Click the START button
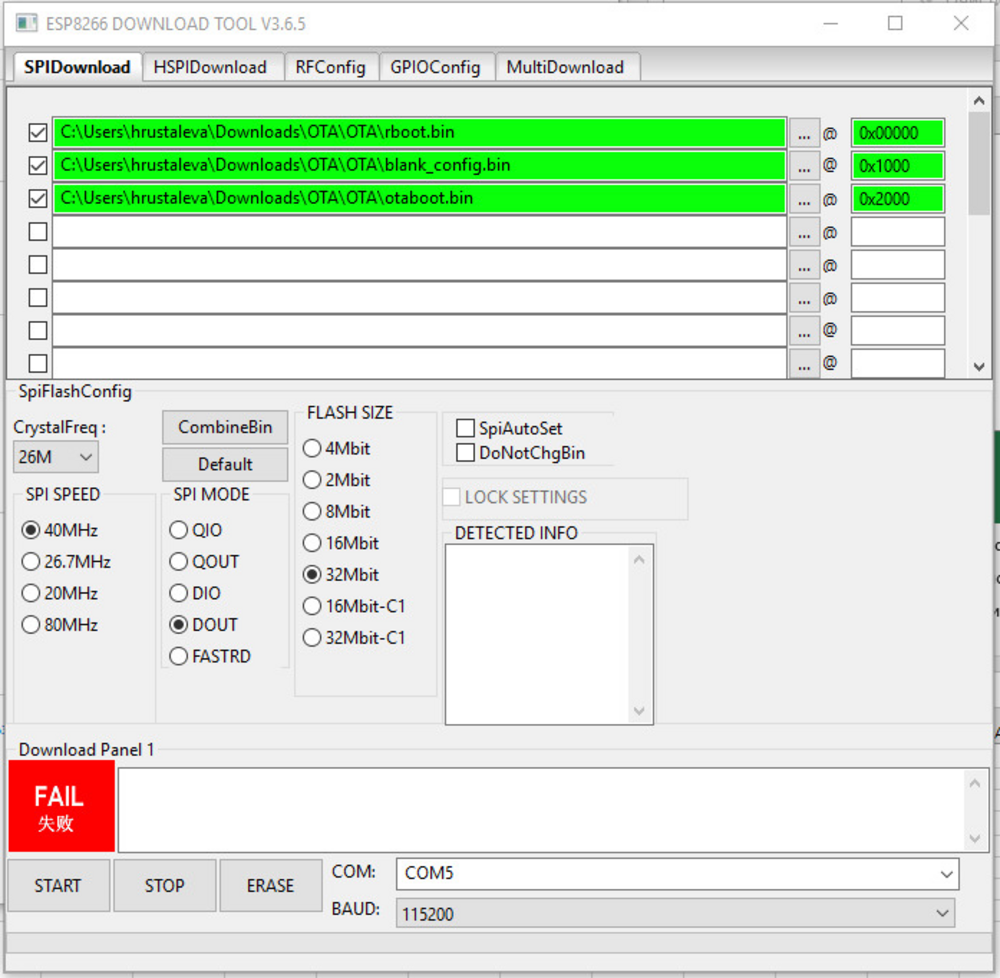The height and width of the screenshot is (978, 1000). (x=58, y=886)
